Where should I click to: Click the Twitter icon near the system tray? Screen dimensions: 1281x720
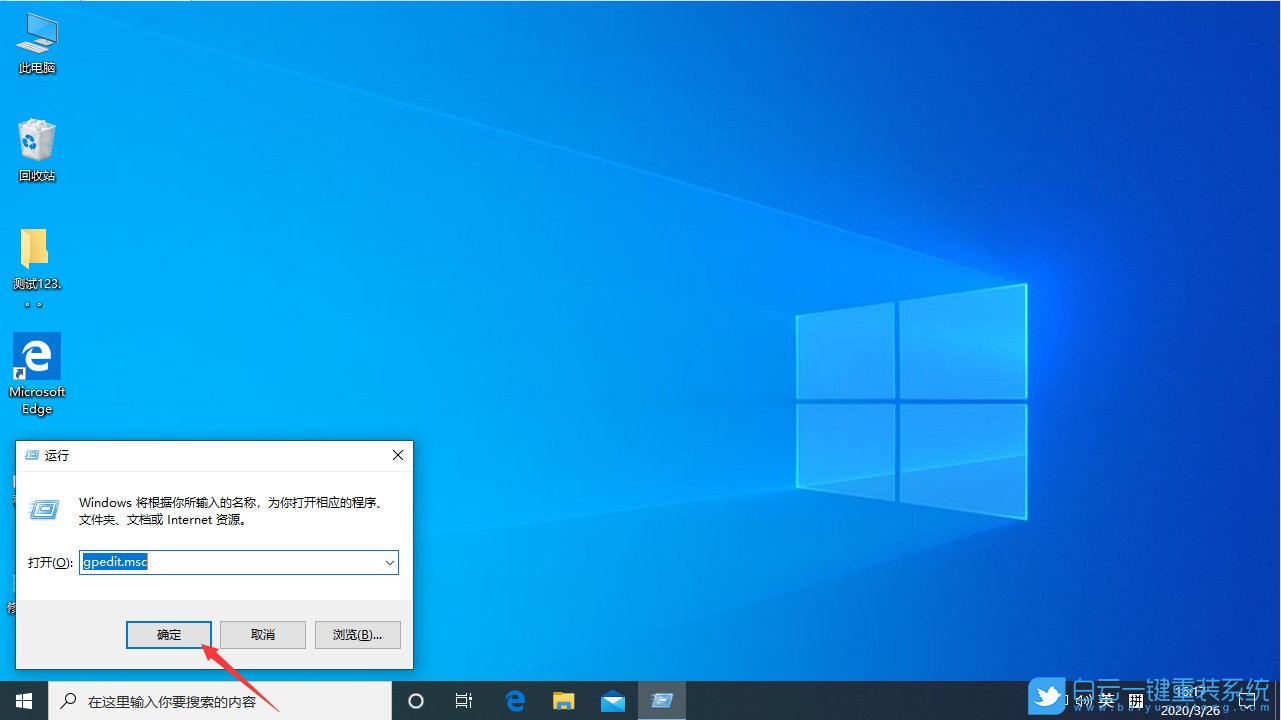pos(1046,697)
